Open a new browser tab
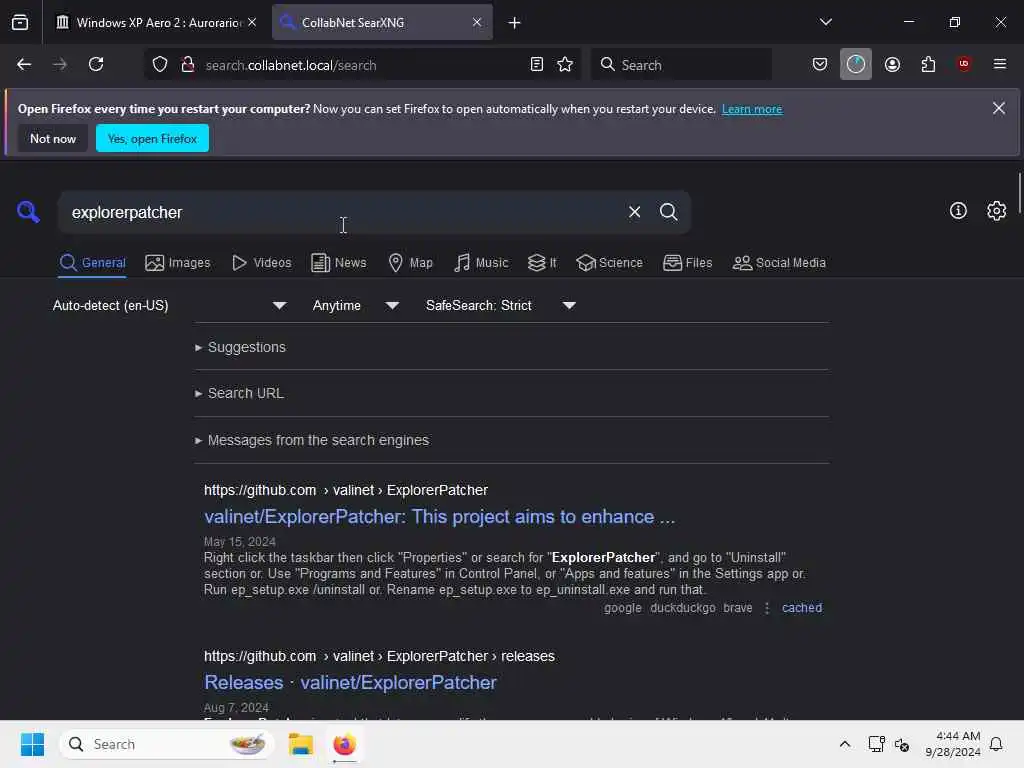Image resolution: width=1024 pixels, height=768 pixels. (515, 23)
